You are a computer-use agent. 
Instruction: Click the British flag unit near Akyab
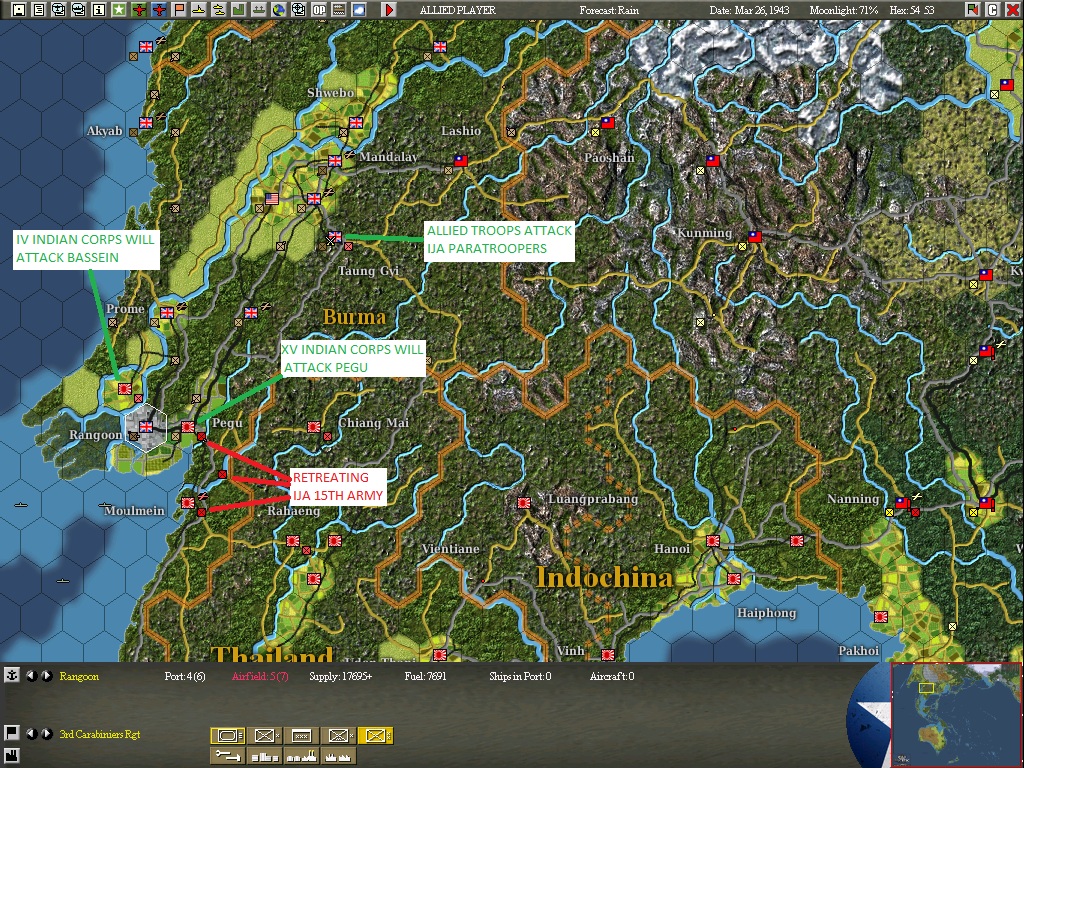click(146, 123)
